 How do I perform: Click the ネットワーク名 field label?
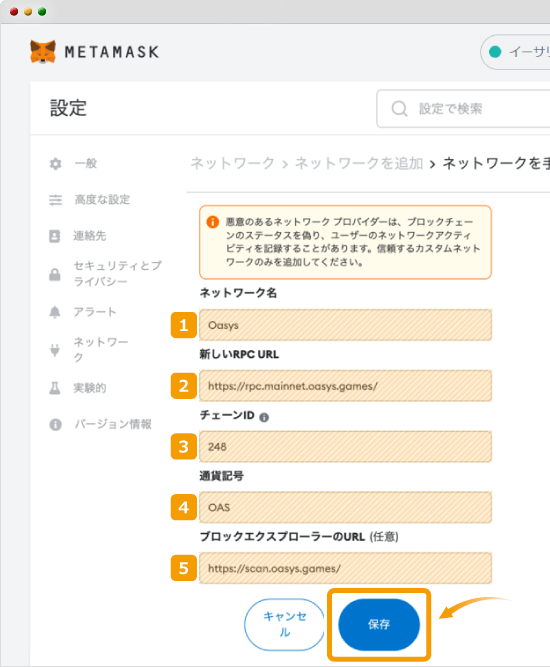pyautogui.click(x=238, y=293)
